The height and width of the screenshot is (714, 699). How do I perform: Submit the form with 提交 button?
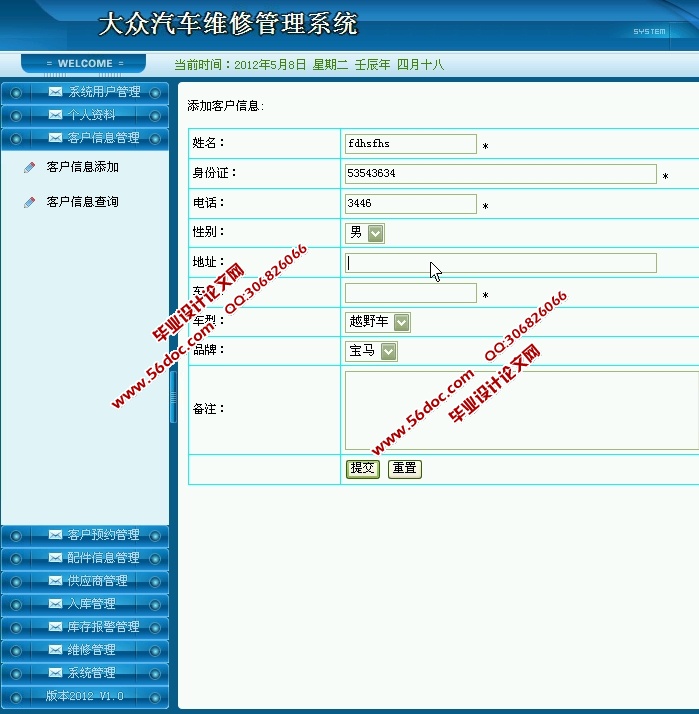pyautogui.click(x=362, y=469)
